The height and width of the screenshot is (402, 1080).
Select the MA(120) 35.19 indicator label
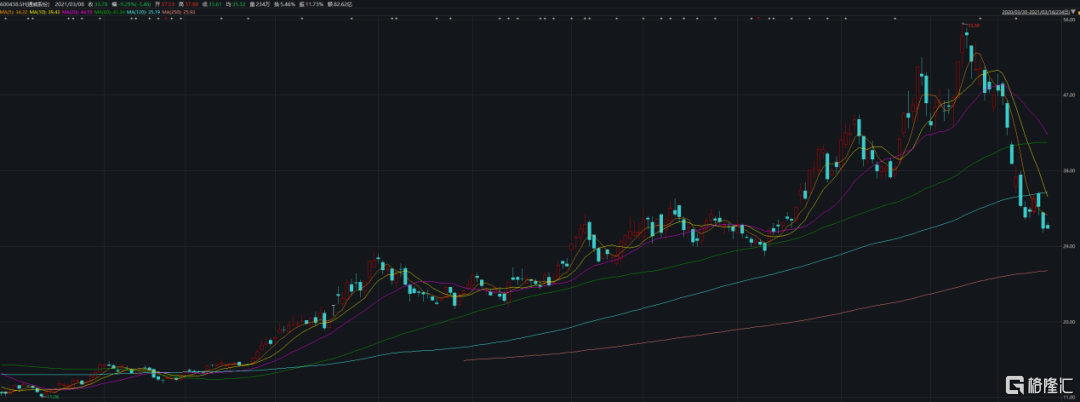143,12
